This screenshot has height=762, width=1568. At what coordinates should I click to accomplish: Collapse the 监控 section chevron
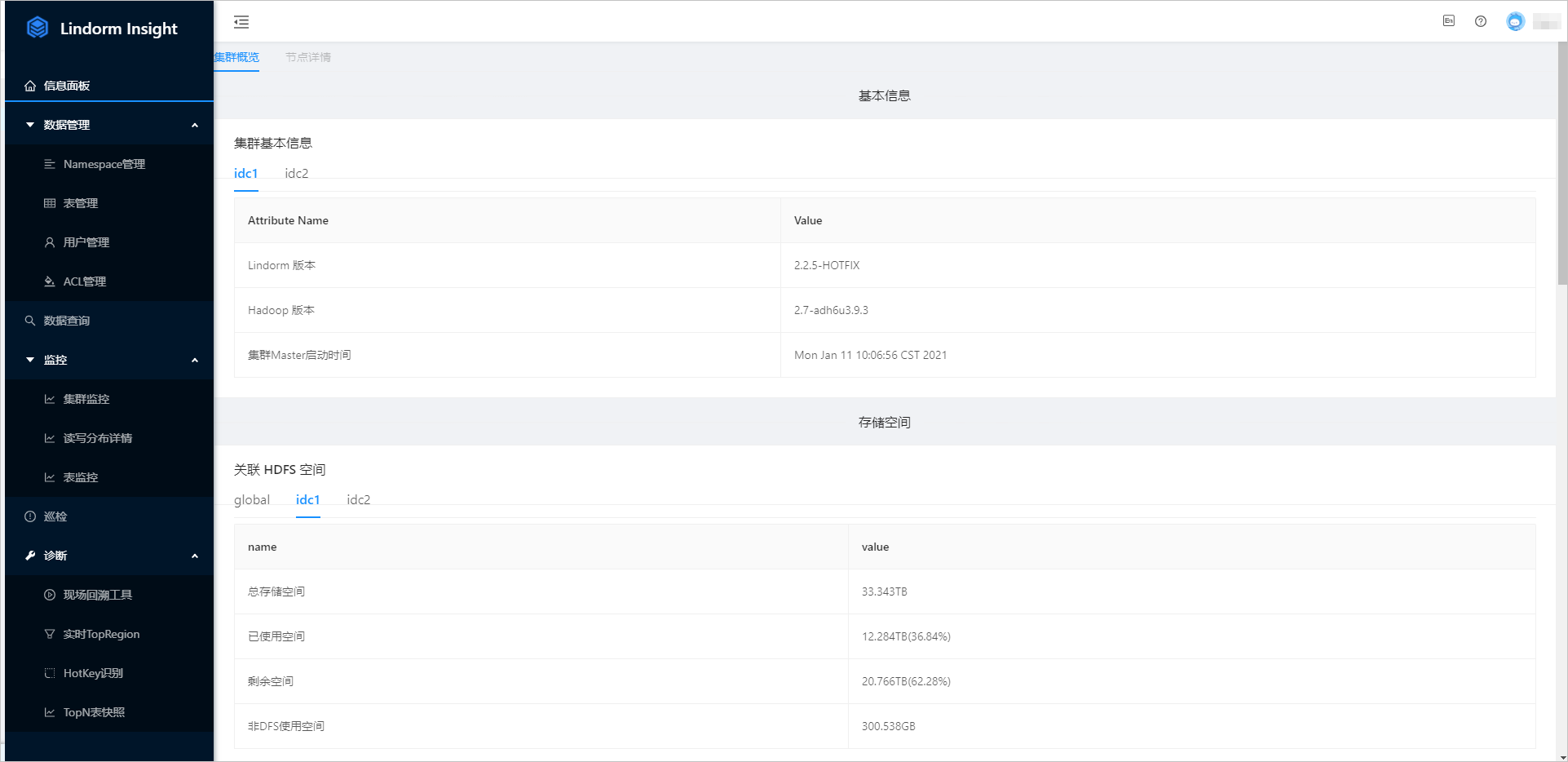click(195, 360)
